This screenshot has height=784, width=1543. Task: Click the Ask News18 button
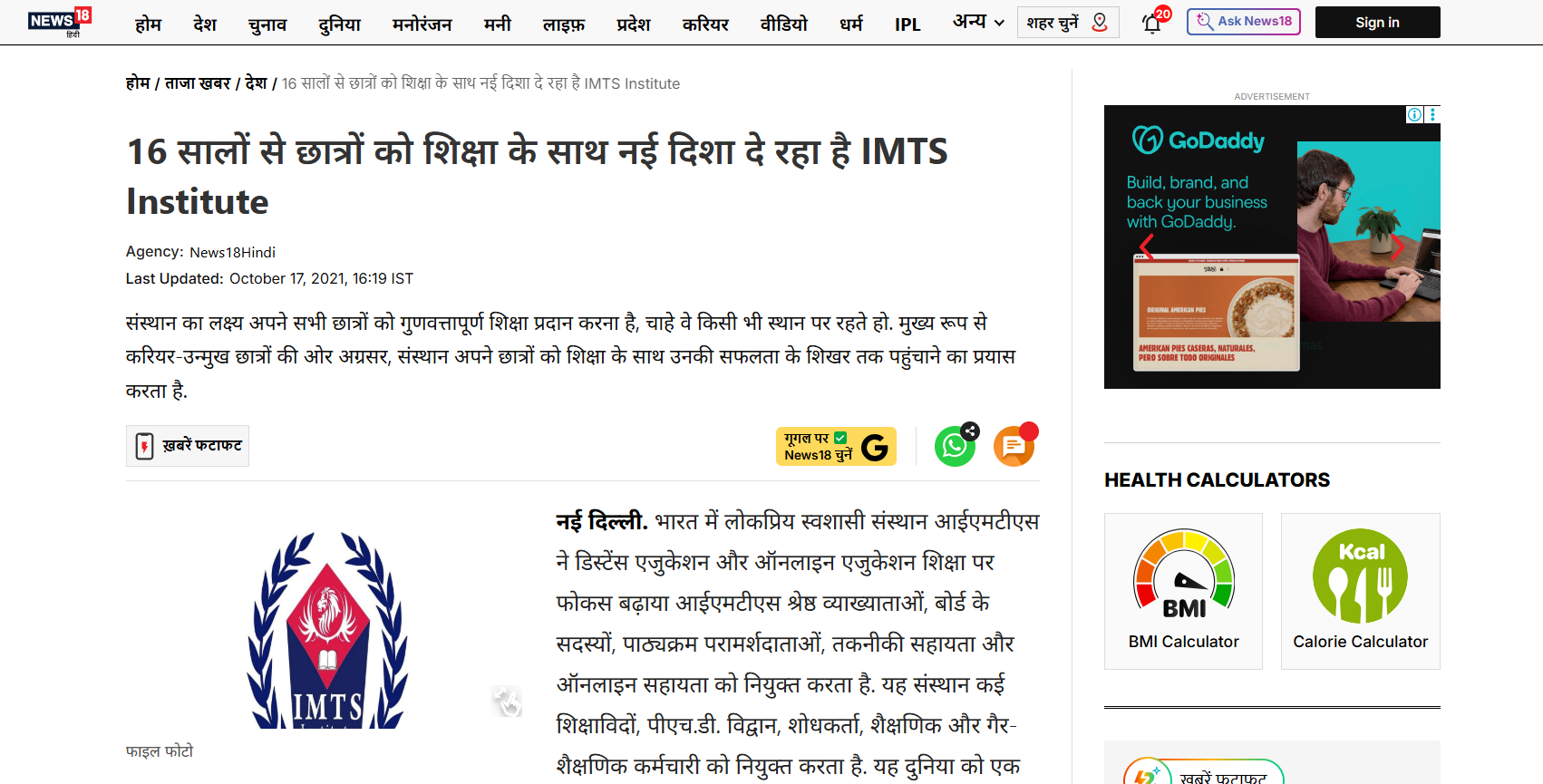1244,22
